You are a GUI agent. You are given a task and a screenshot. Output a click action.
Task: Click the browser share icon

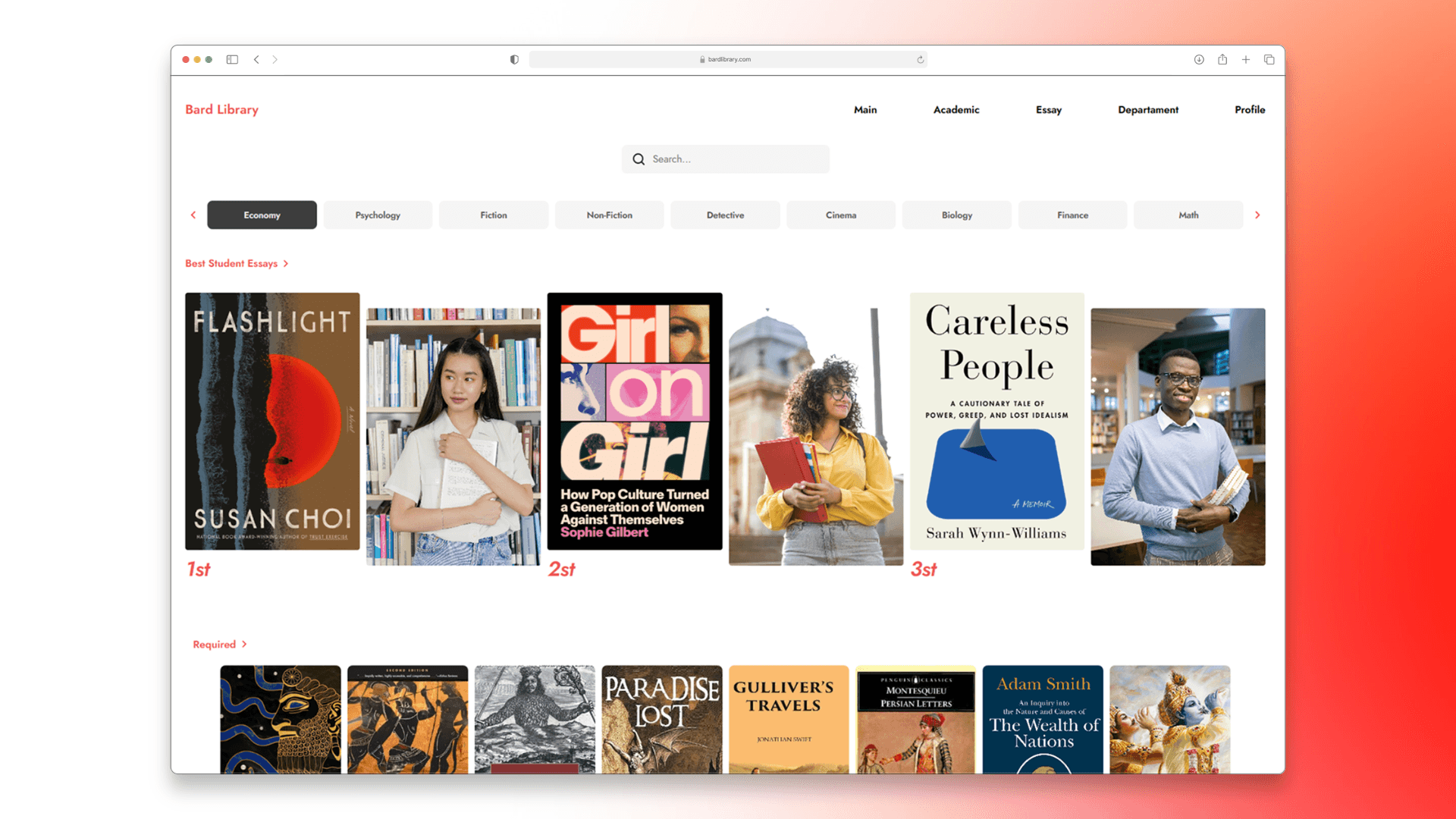1222,59
